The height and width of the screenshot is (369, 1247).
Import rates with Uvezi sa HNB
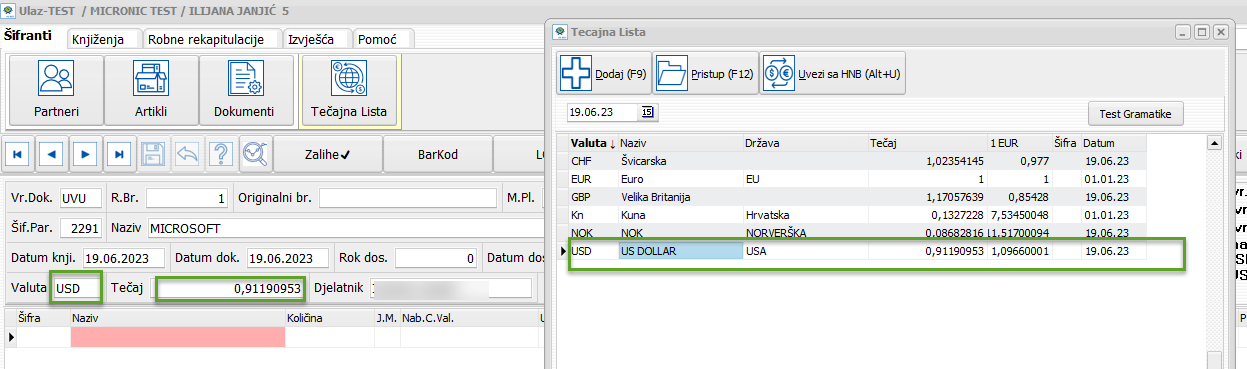pyautogui.click(x=832, y=74)
